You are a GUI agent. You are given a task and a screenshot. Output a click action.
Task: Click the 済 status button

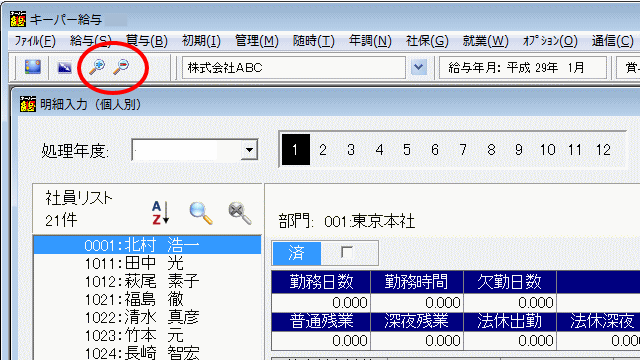(x=297, y=253)
